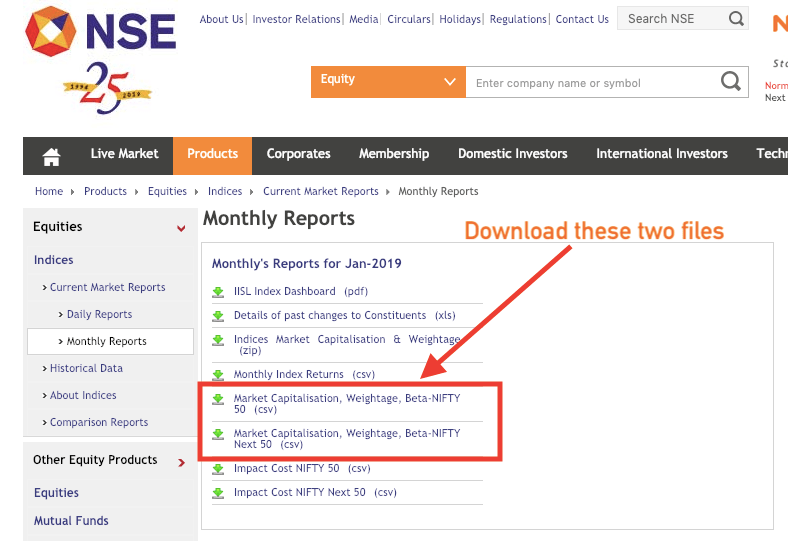Image resolution: width=788 pixels, height=541 pixels.
Task: Download Impact Cost NIFTY 50 csv
Action: (x=302, y=469)
